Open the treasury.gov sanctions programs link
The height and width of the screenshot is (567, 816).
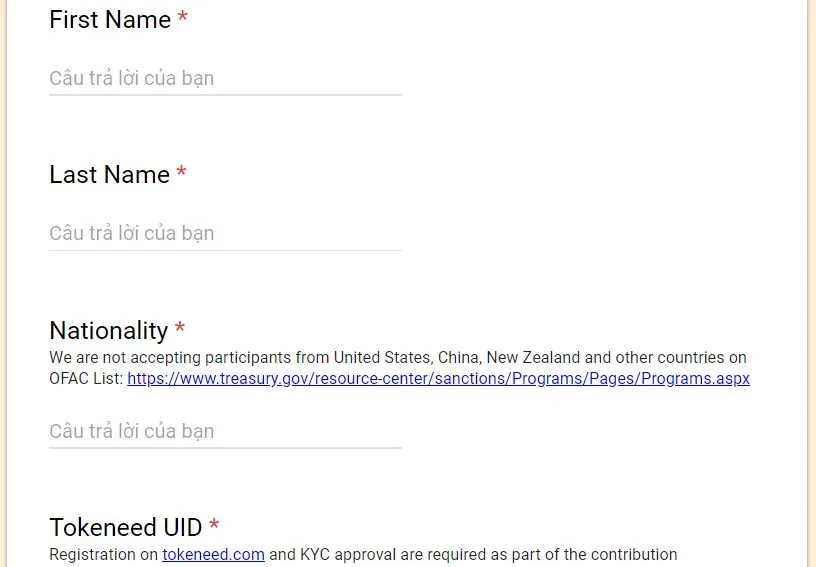point(438,378)
